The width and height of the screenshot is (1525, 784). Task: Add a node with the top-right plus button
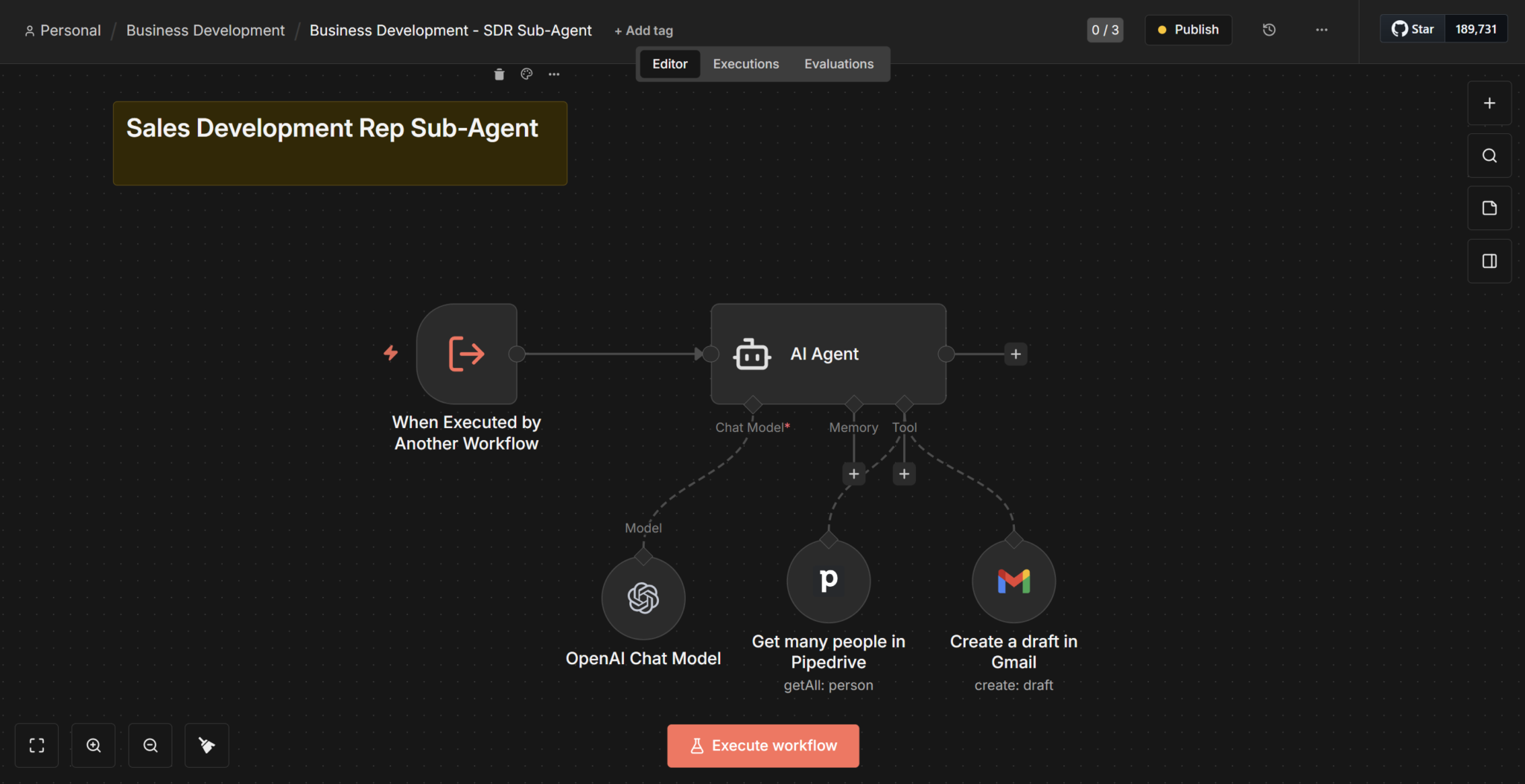coord(1489,103)
